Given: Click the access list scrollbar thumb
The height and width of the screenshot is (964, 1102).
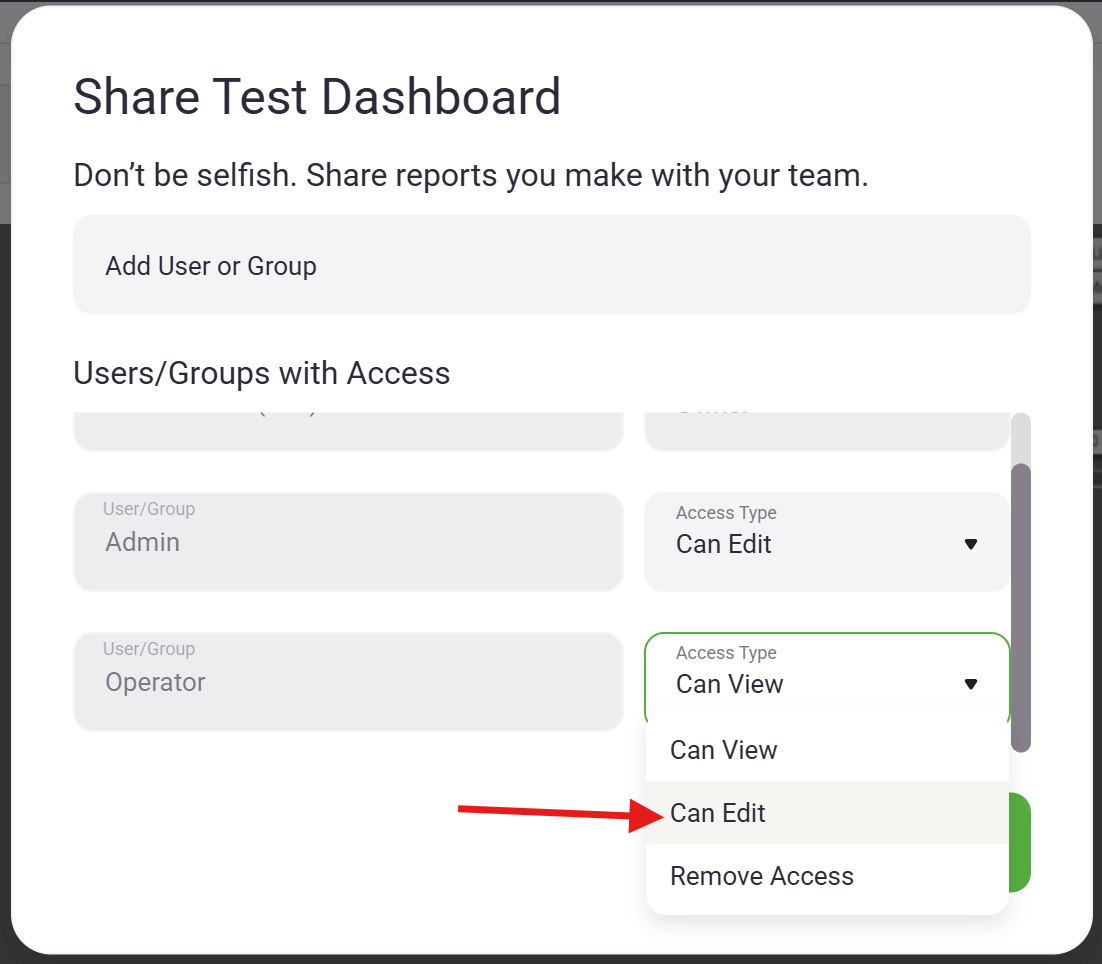Looking at the screenshot, I should 1021,607.
